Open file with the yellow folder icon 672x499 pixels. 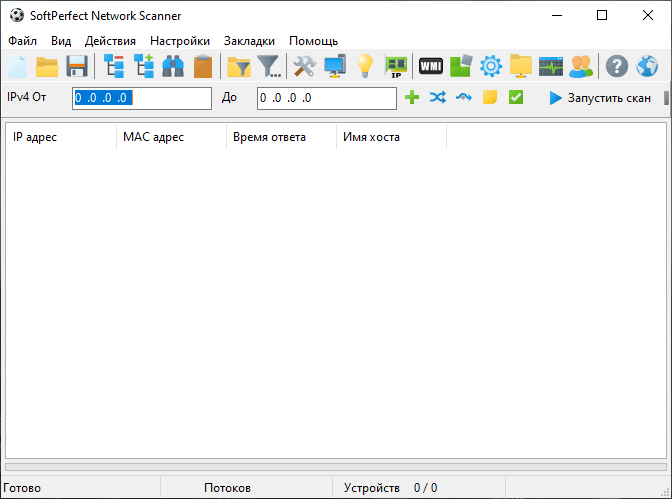coord(47,66)
